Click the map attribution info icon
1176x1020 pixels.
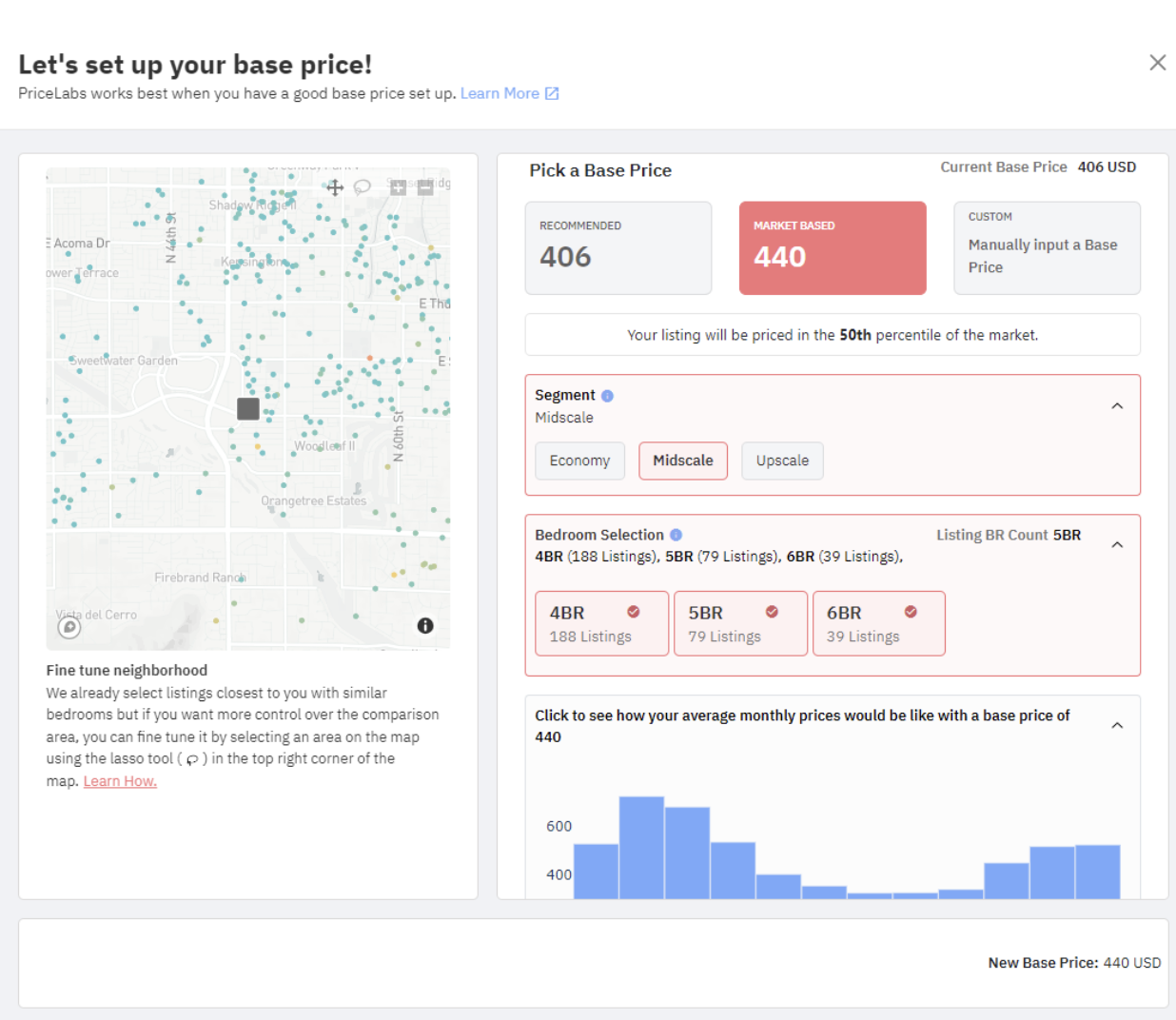(x=425, y=625)
